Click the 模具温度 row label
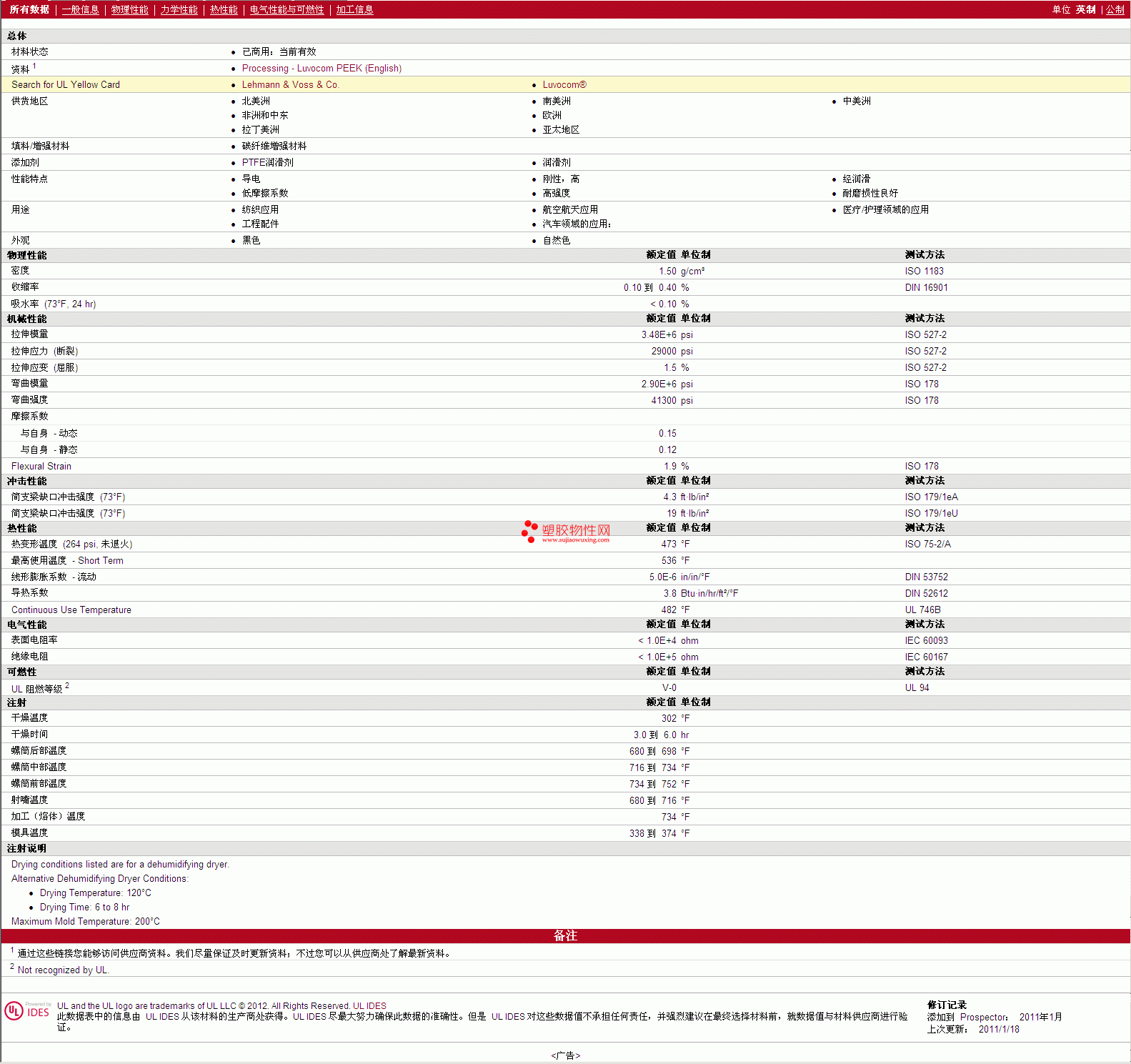This screenshot has width=1131, height=1064. click(x=29, y=833)
